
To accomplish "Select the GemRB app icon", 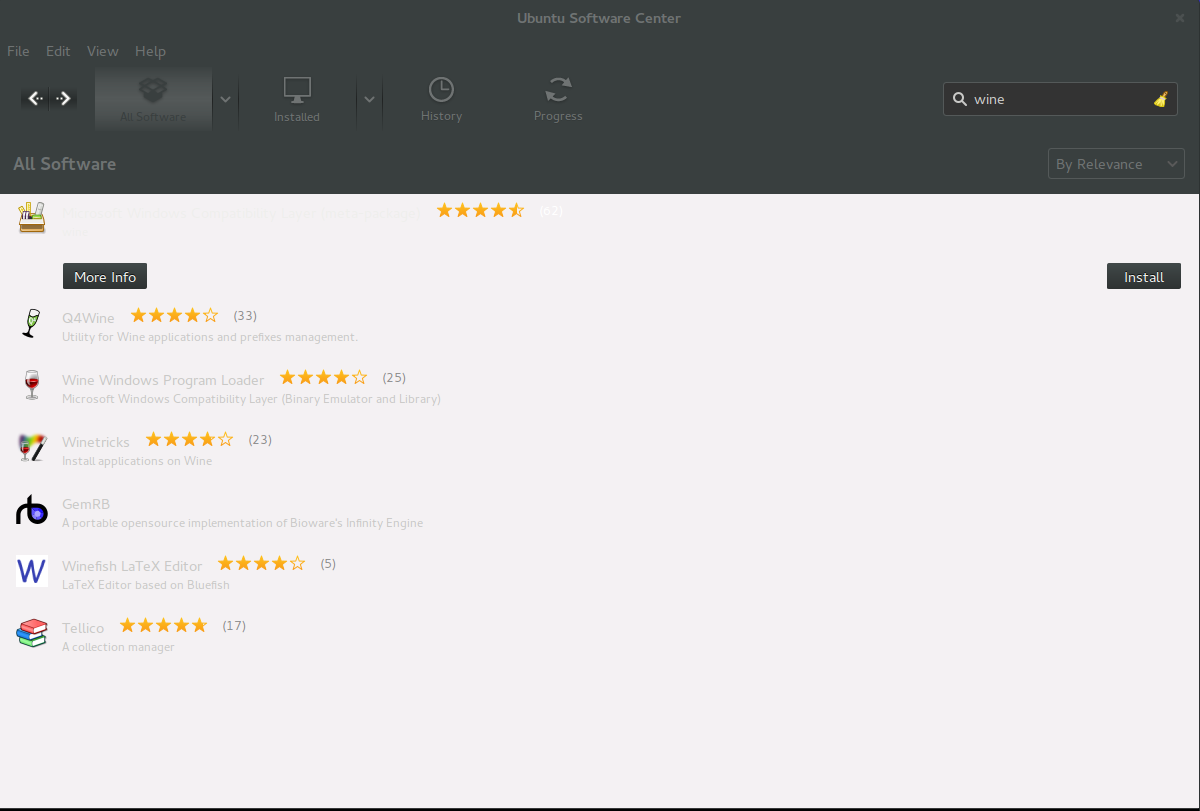I will pyautogui.click(x=32, y=510).
